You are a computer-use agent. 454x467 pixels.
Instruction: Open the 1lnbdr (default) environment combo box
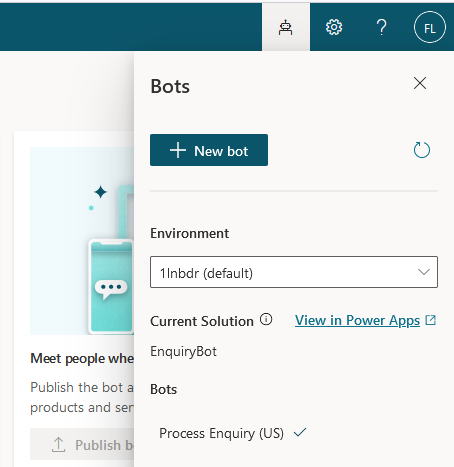click(294, 272)
